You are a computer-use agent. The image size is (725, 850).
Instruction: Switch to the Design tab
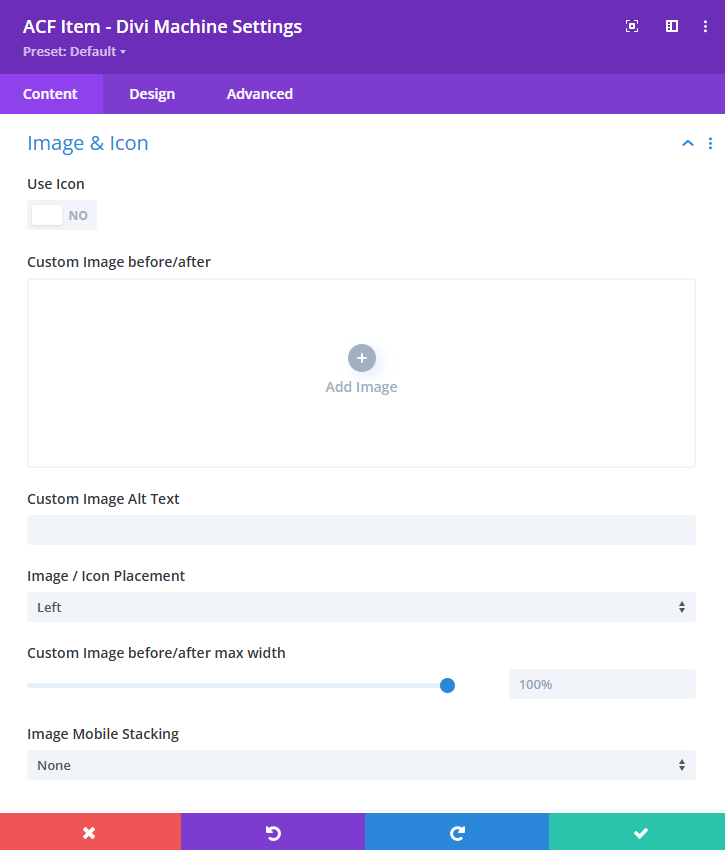tap(152, 94)
